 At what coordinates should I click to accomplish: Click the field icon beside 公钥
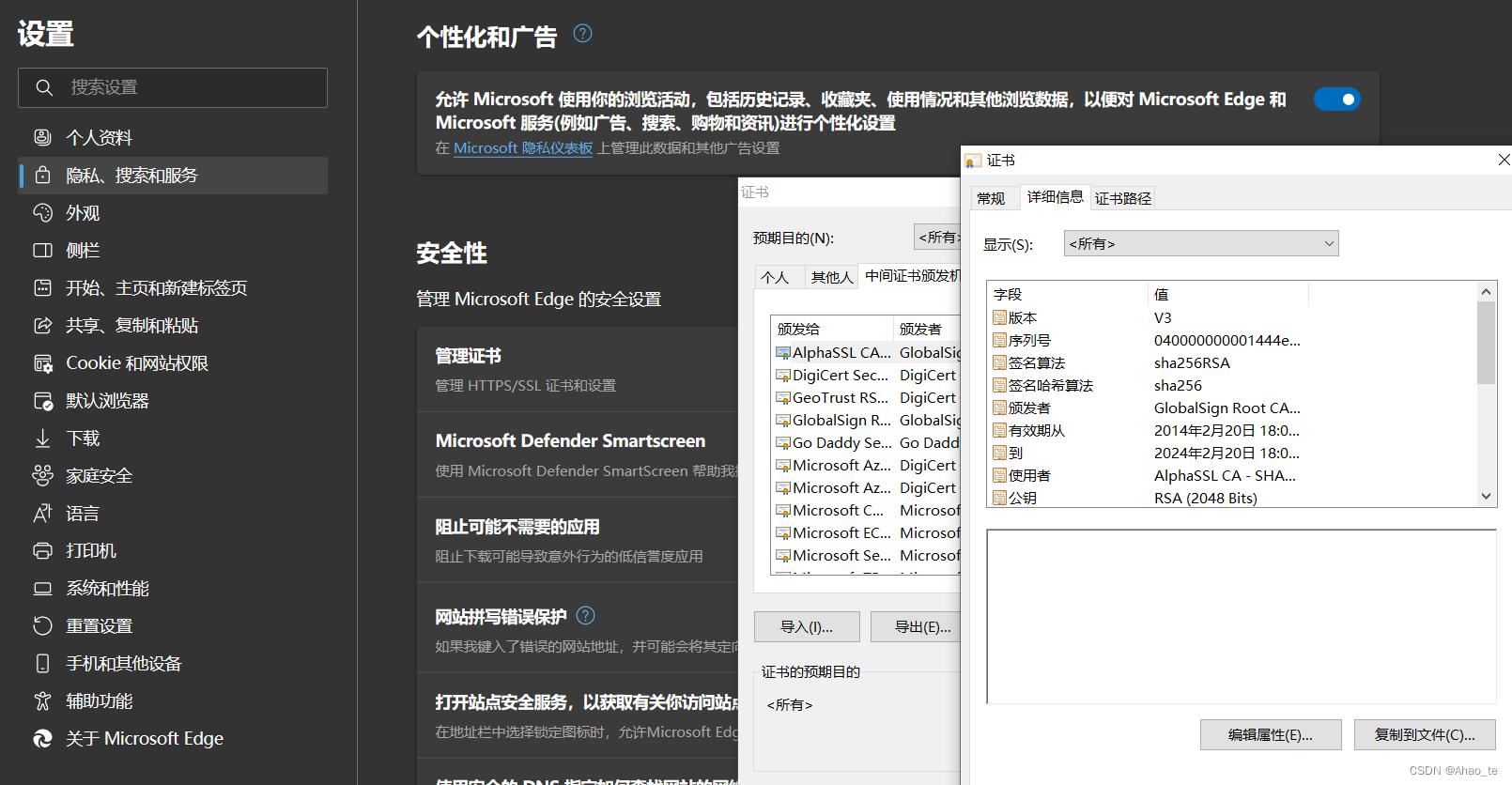[1000, 498]
